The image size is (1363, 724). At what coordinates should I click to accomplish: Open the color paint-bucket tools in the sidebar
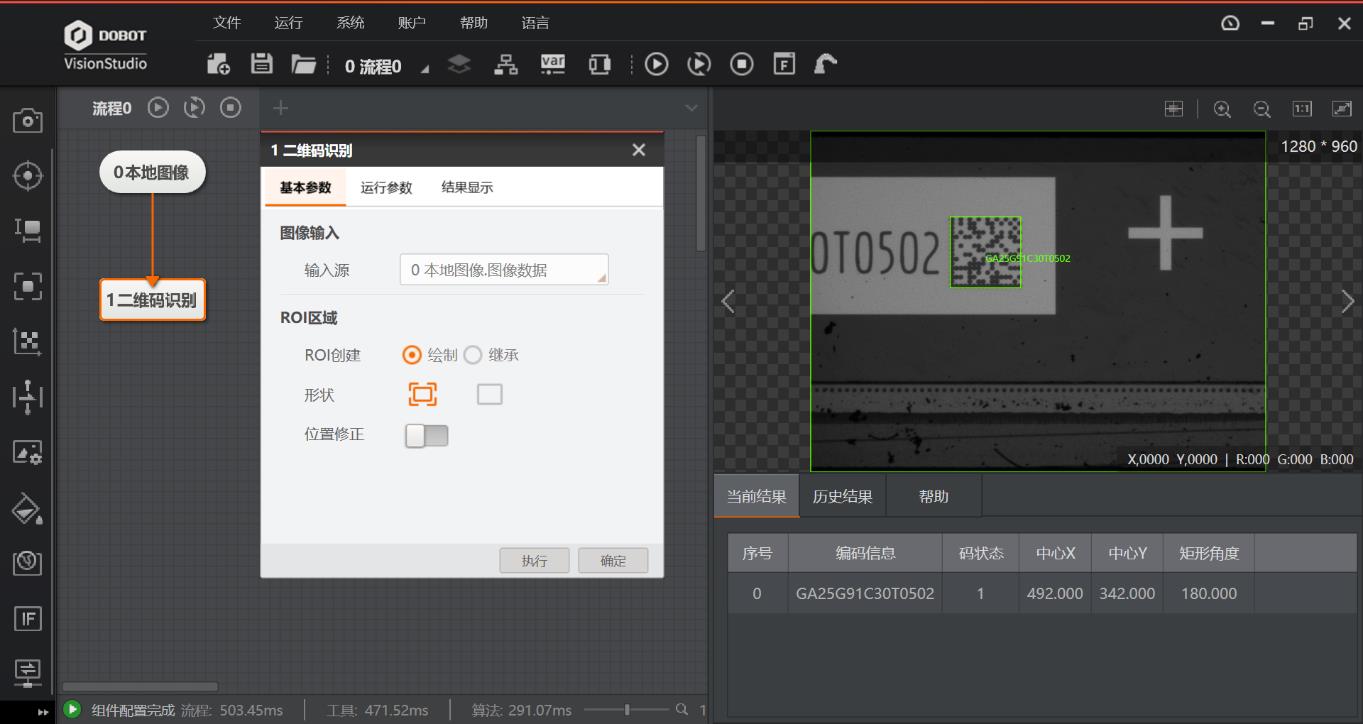[28, 508]
